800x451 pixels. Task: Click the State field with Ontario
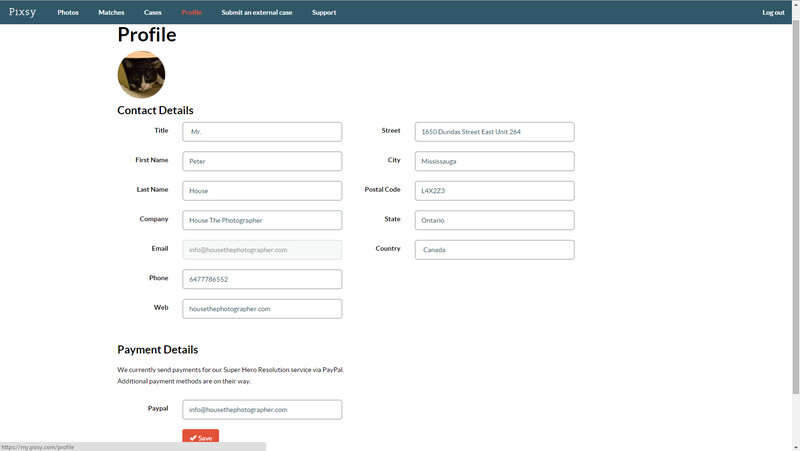pos(494,220)
